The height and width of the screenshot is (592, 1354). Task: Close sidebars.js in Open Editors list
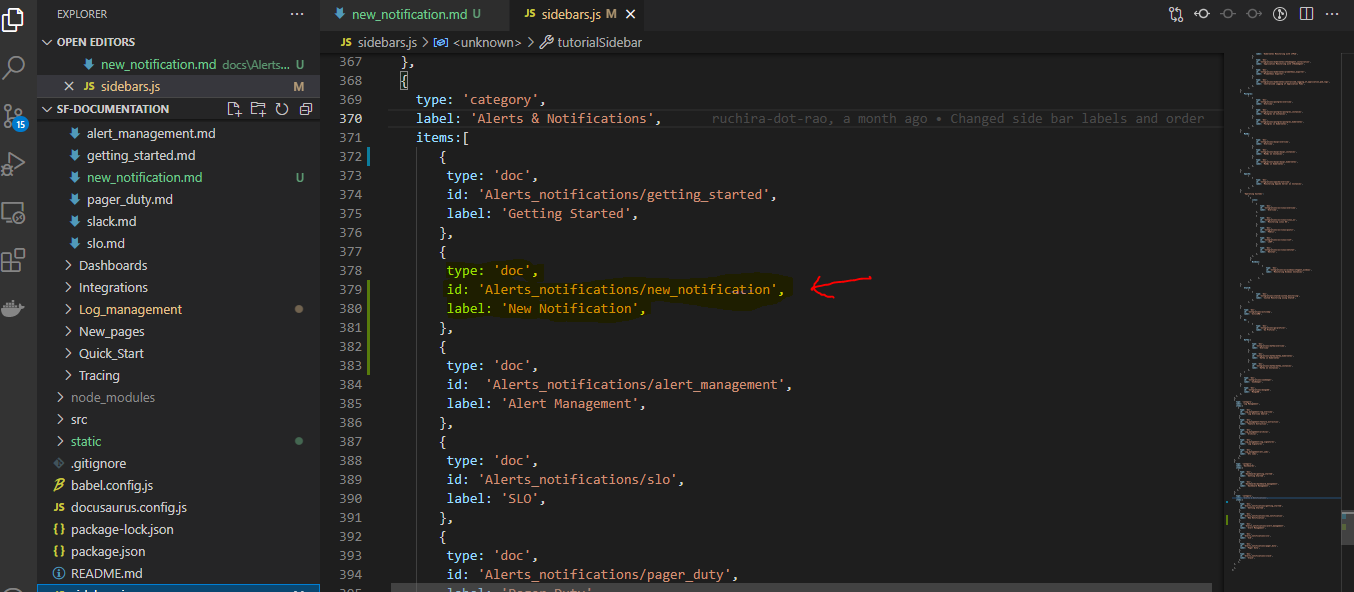68,86
